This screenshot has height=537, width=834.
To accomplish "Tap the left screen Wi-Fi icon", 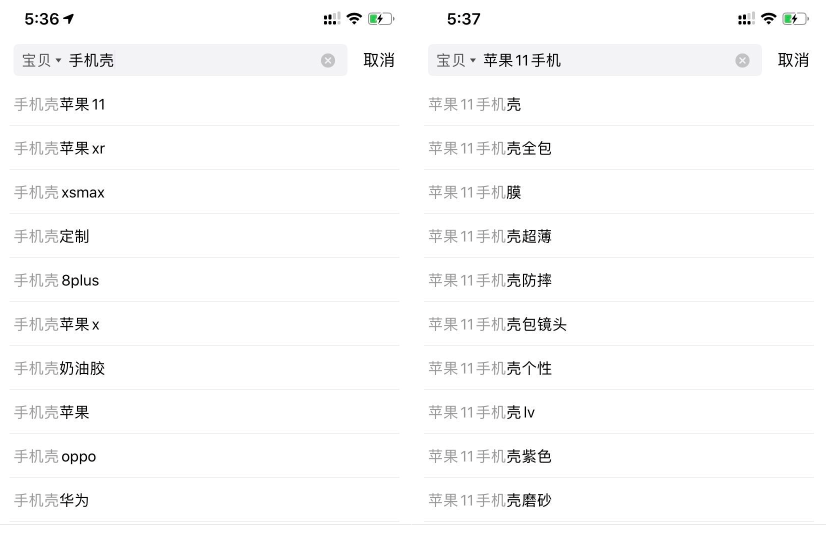I will pyautogui.click(x=354, y=19).
